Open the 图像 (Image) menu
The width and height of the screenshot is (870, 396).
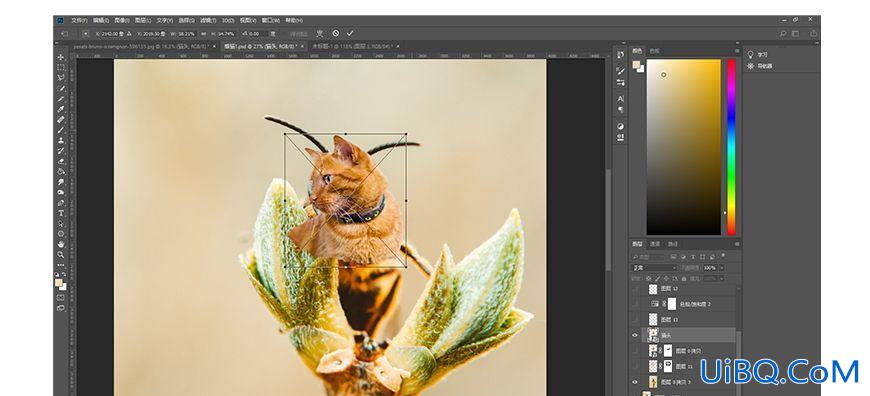122,20
